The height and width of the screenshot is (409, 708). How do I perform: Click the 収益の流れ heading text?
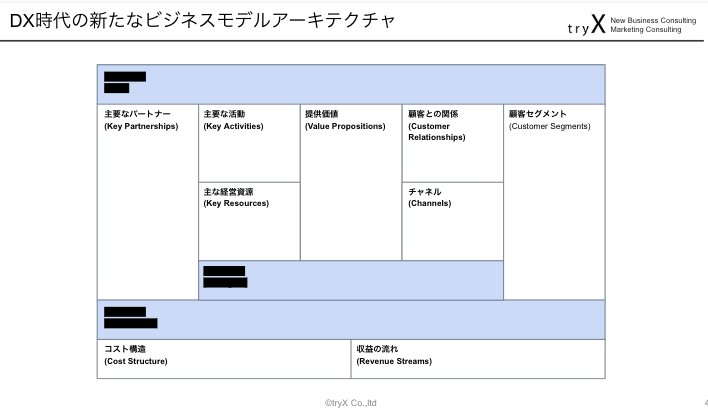coord(378,349)
